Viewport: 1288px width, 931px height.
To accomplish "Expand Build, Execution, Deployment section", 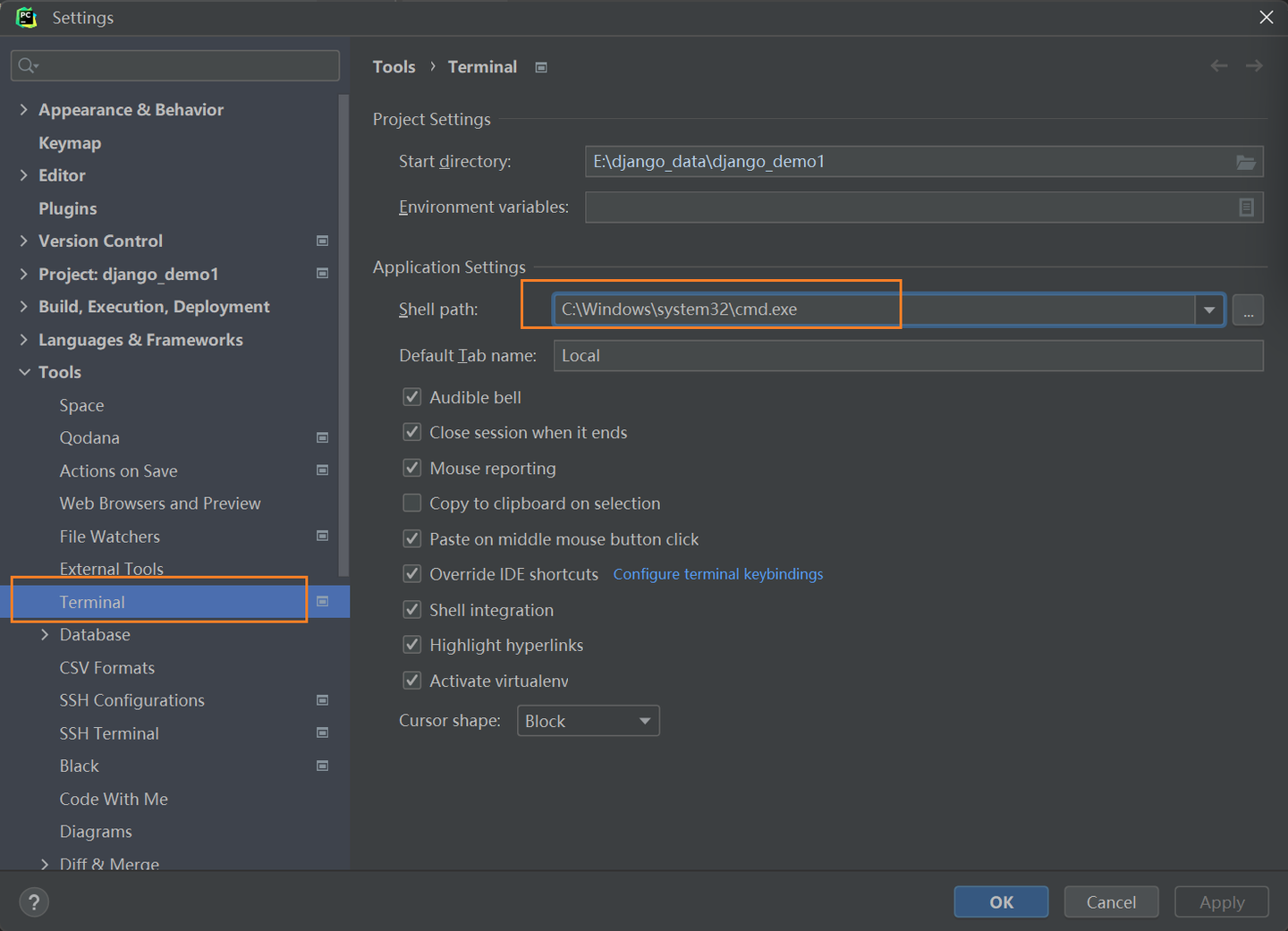I will 24,307.
